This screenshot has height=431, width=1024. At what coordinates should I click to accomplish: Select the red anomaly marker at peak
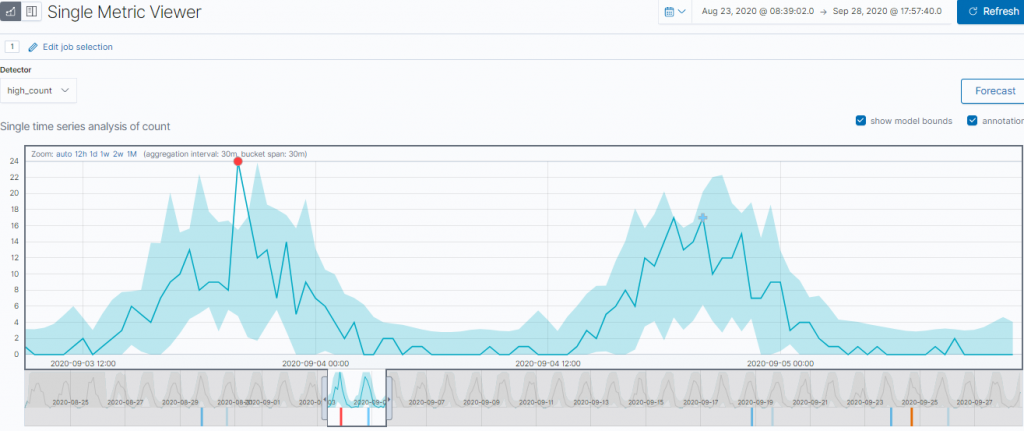point(238,161)
